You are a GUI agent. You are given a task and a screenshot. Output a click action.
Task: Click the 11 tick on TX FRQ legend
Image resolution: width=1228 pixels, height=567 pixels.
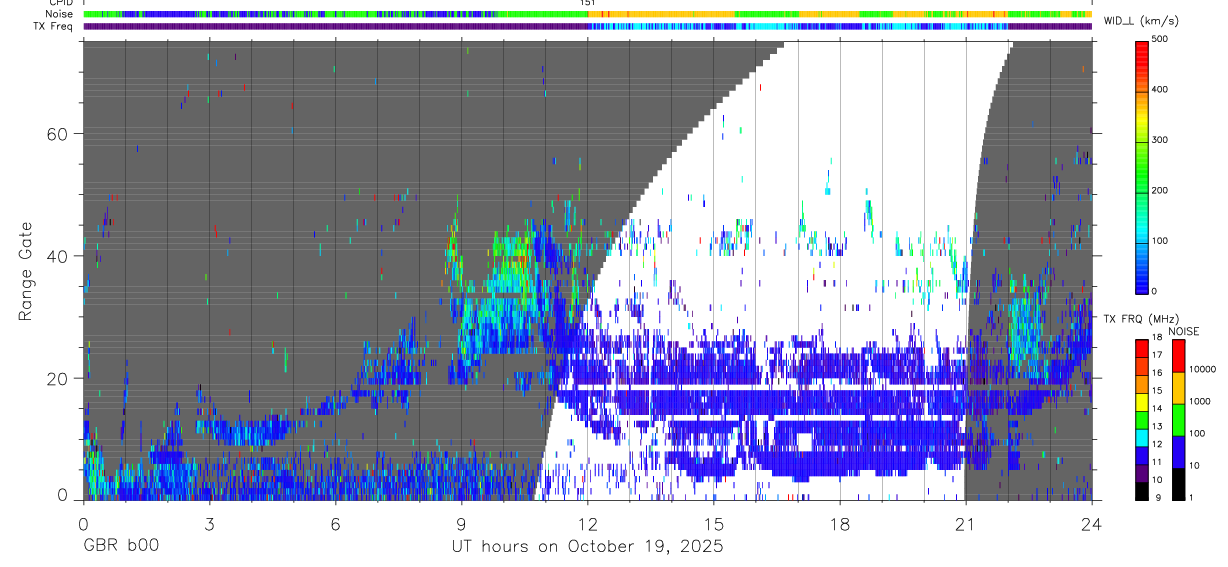point(1157,463)
